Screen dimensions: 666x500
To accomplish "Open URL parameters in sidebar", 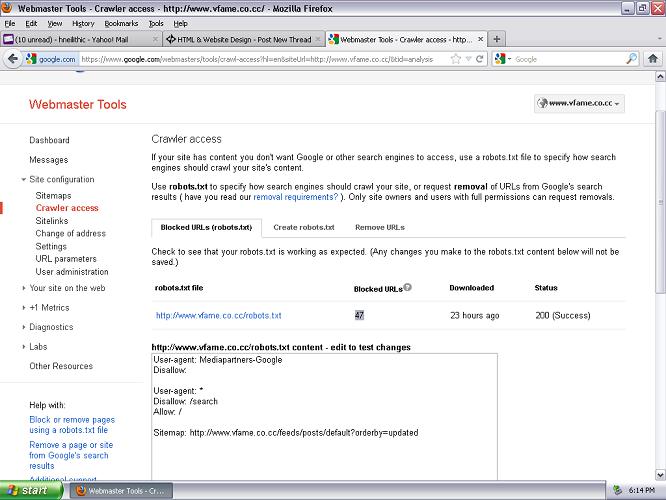I will click(66, 259).
